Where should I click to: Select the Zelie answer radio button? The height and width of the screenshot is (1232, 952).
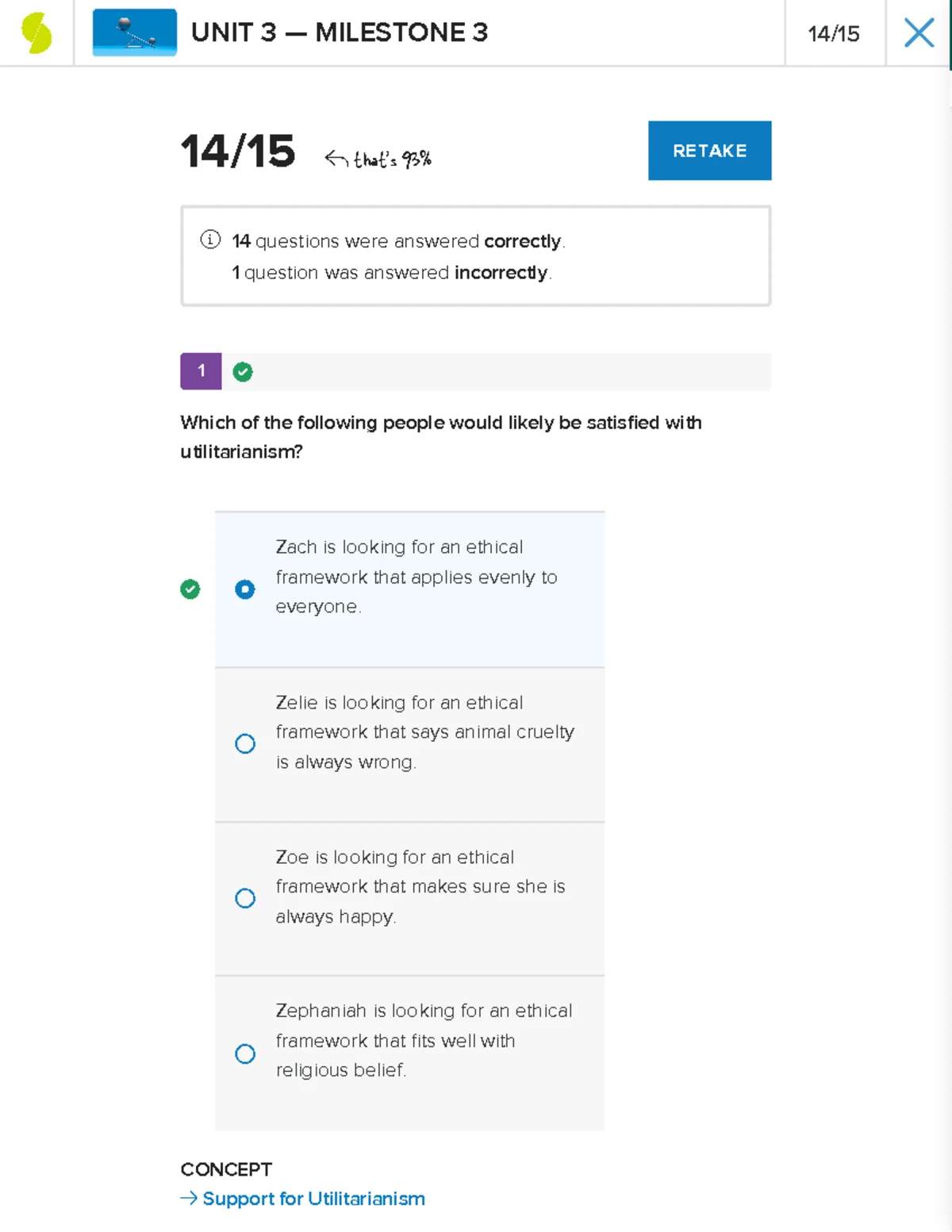click(245, 744)
